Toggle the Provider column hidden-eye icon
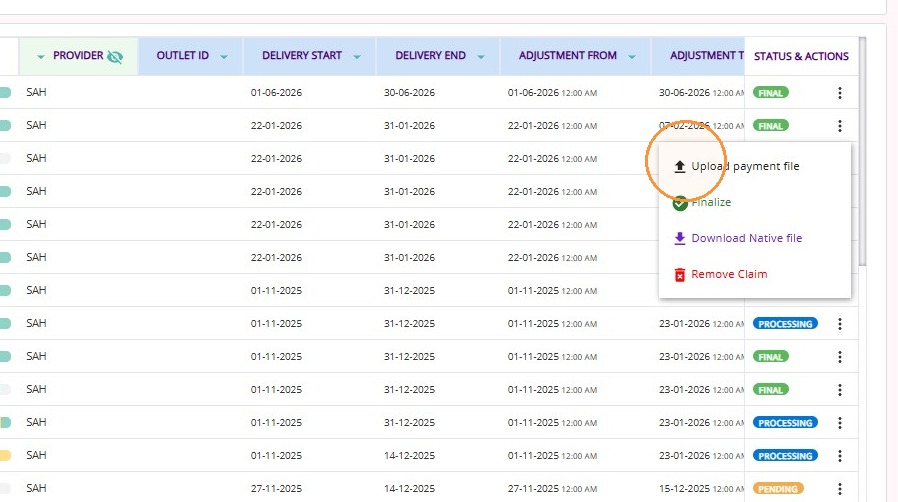 115,56
